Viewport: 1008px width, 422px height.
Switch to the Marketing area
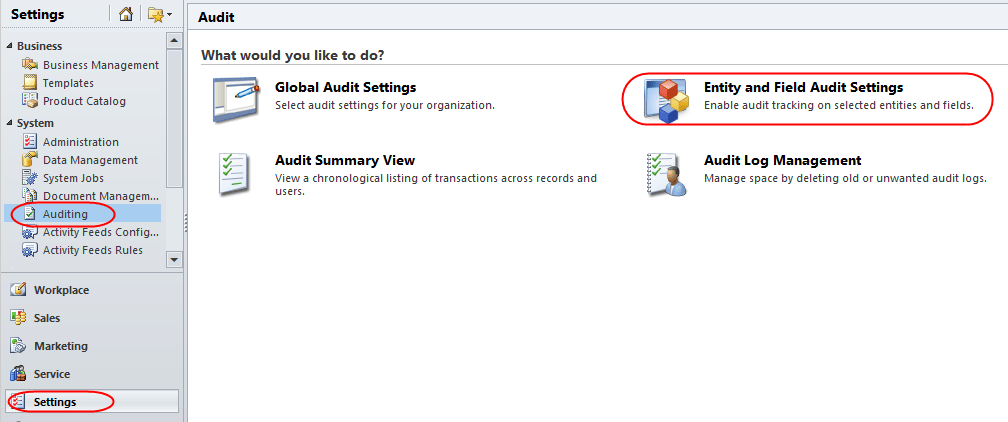tap(60, 346)
